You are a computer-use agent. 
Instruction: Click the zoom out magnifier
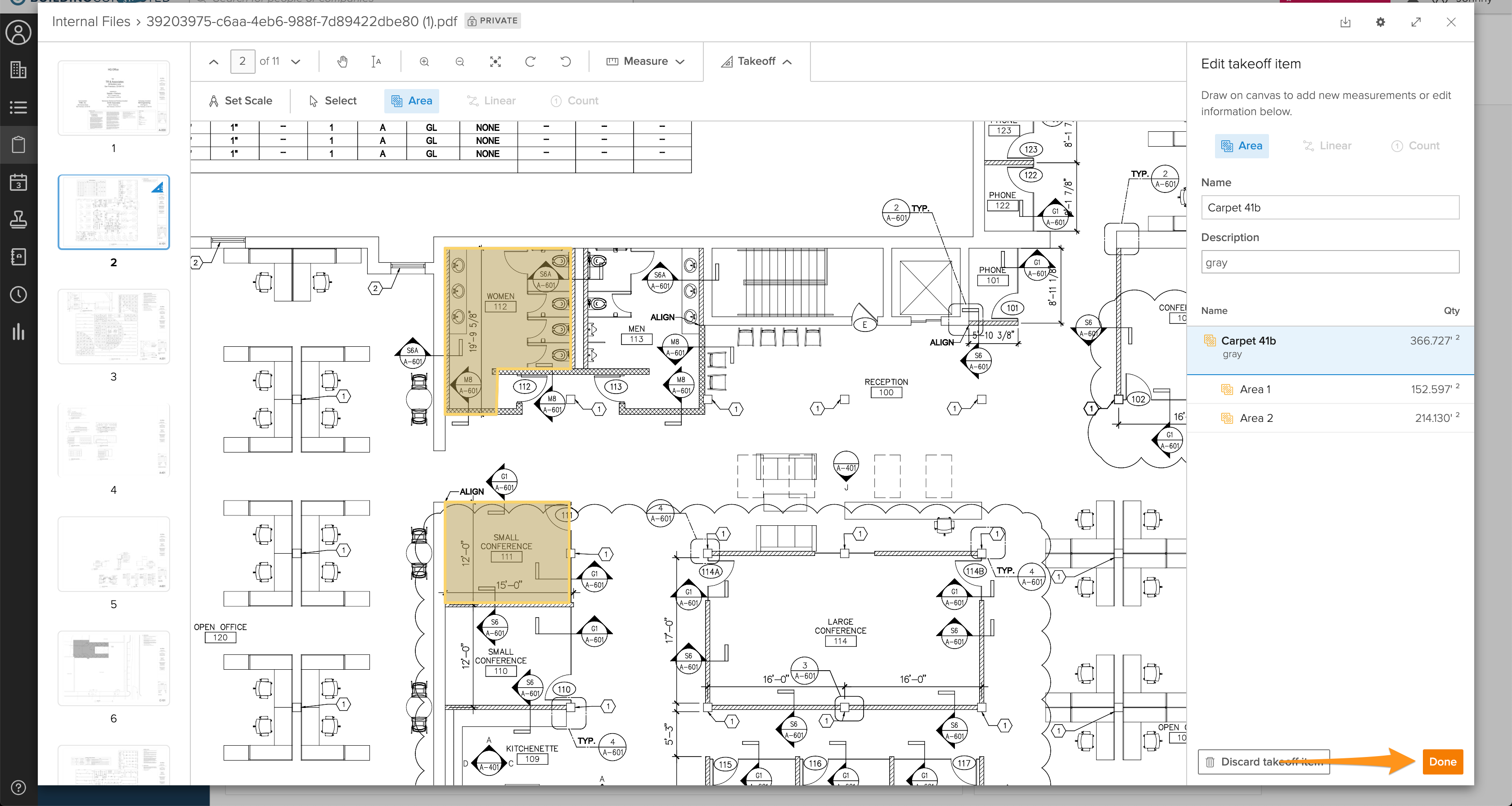coord(459,62)
